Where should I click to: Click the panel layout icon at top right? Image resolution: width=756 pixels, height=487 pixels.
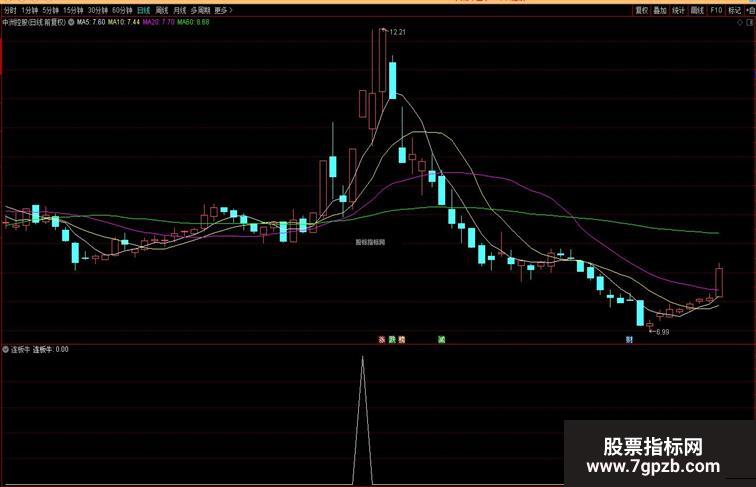(x=751, y=23)
